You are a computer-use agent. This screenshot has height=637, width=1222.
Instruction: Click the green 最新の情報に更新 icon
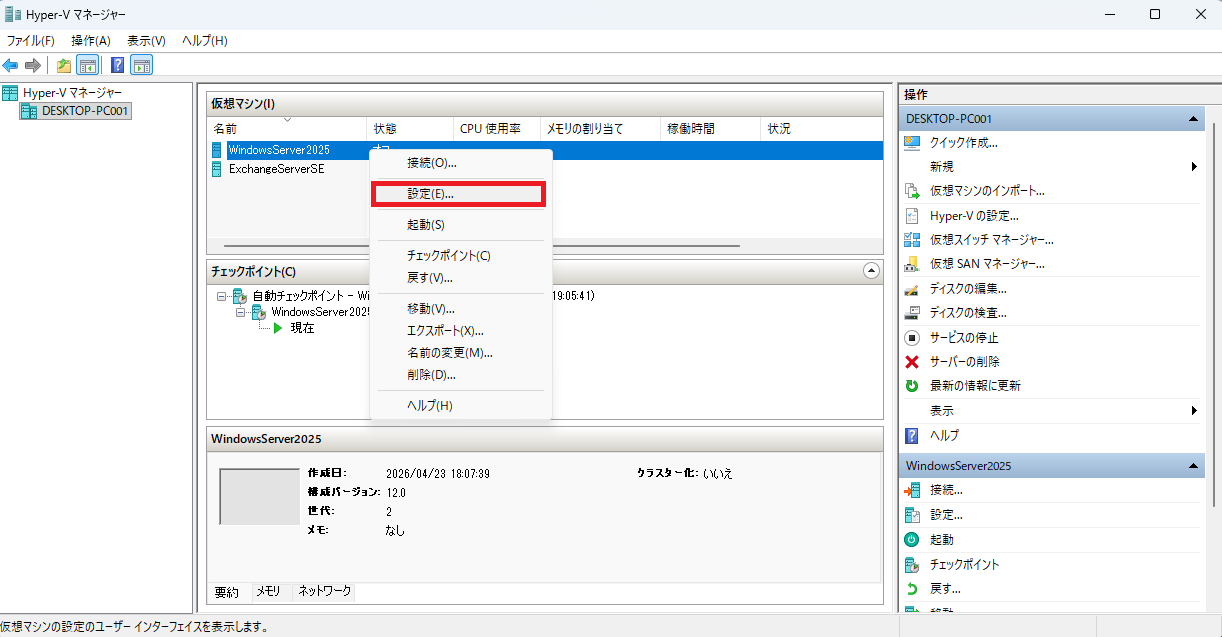tap(911, 386)
